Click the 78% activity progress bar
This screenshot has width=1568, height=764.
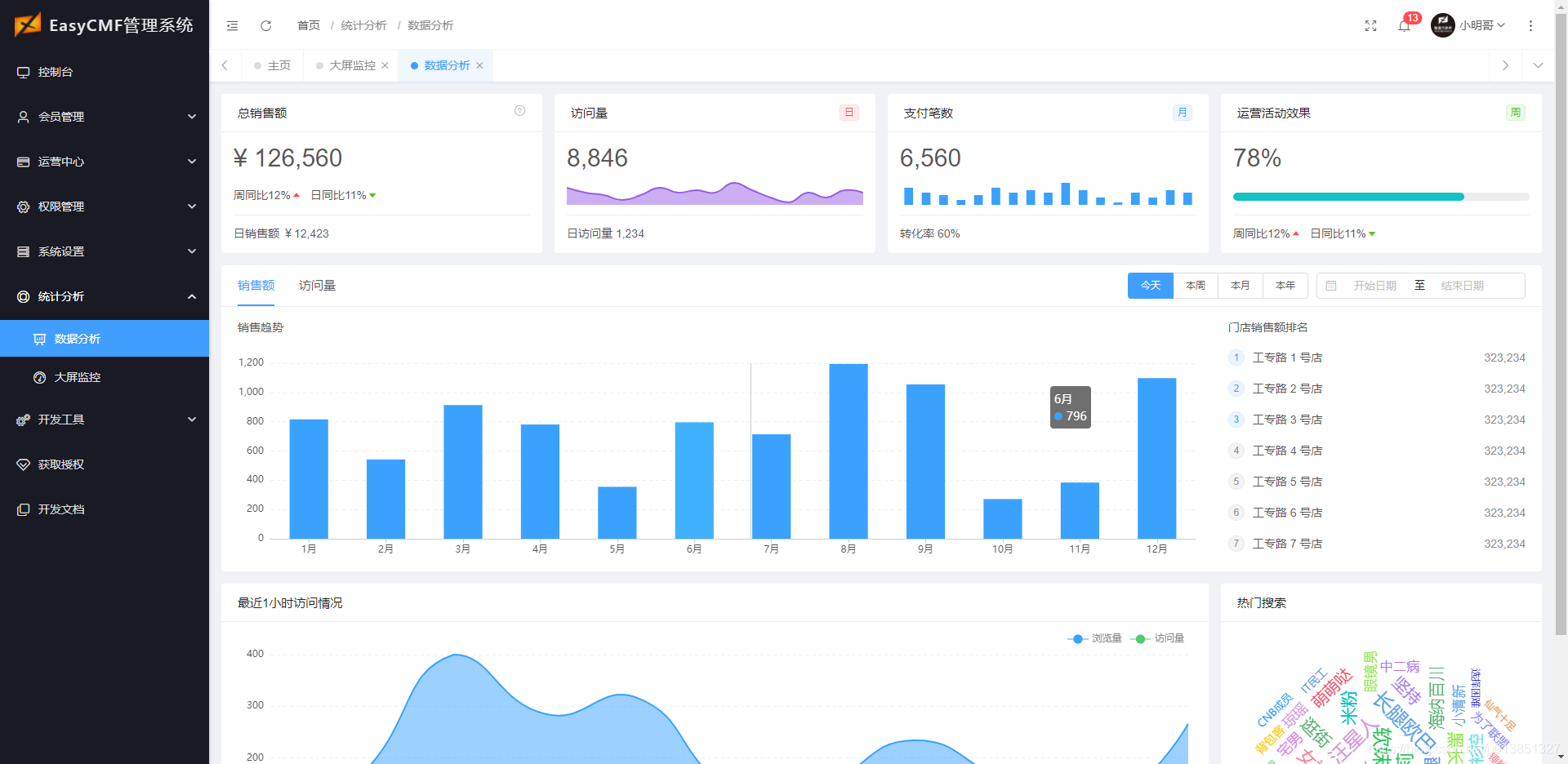coord(1381,197)
